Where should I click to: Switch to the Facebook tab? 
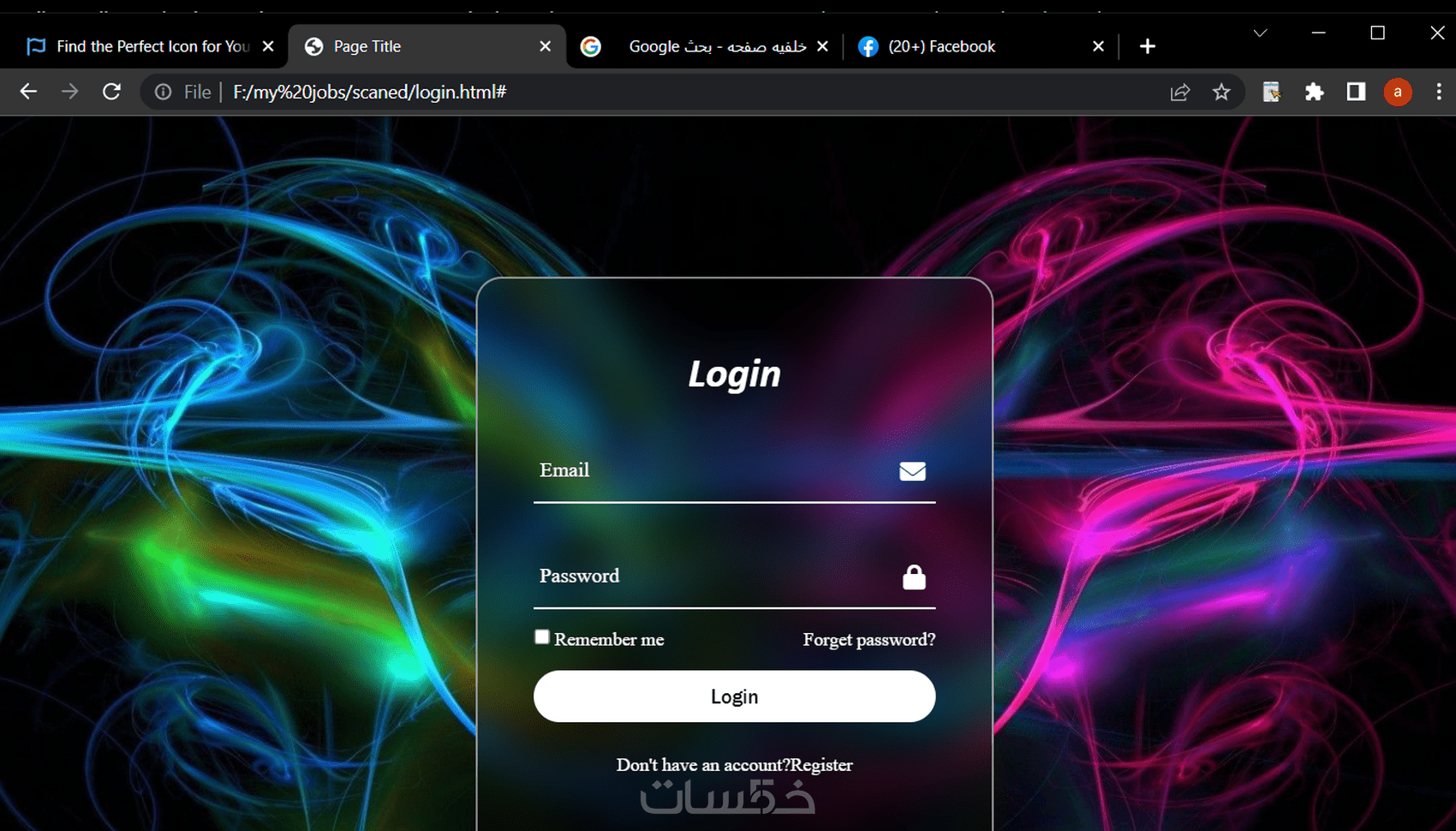[942, 46]
